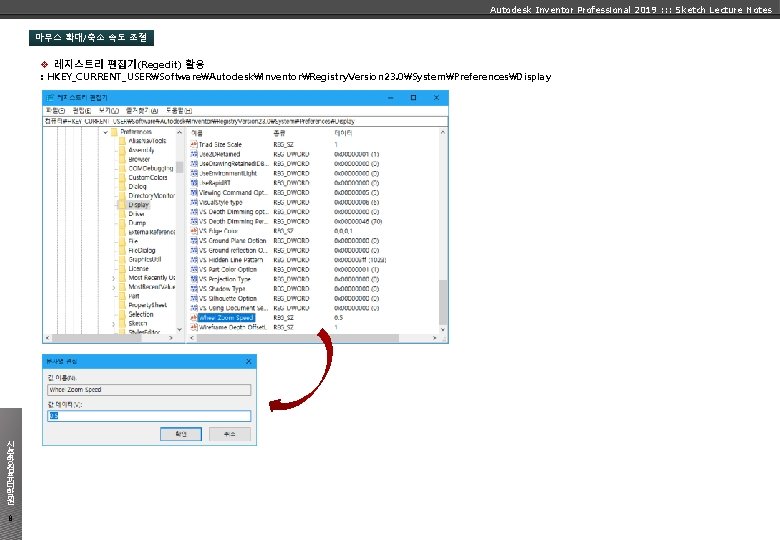
Task: Open the 즐겨찾기 menu in Registry Editor
Action: click(142, 110)
